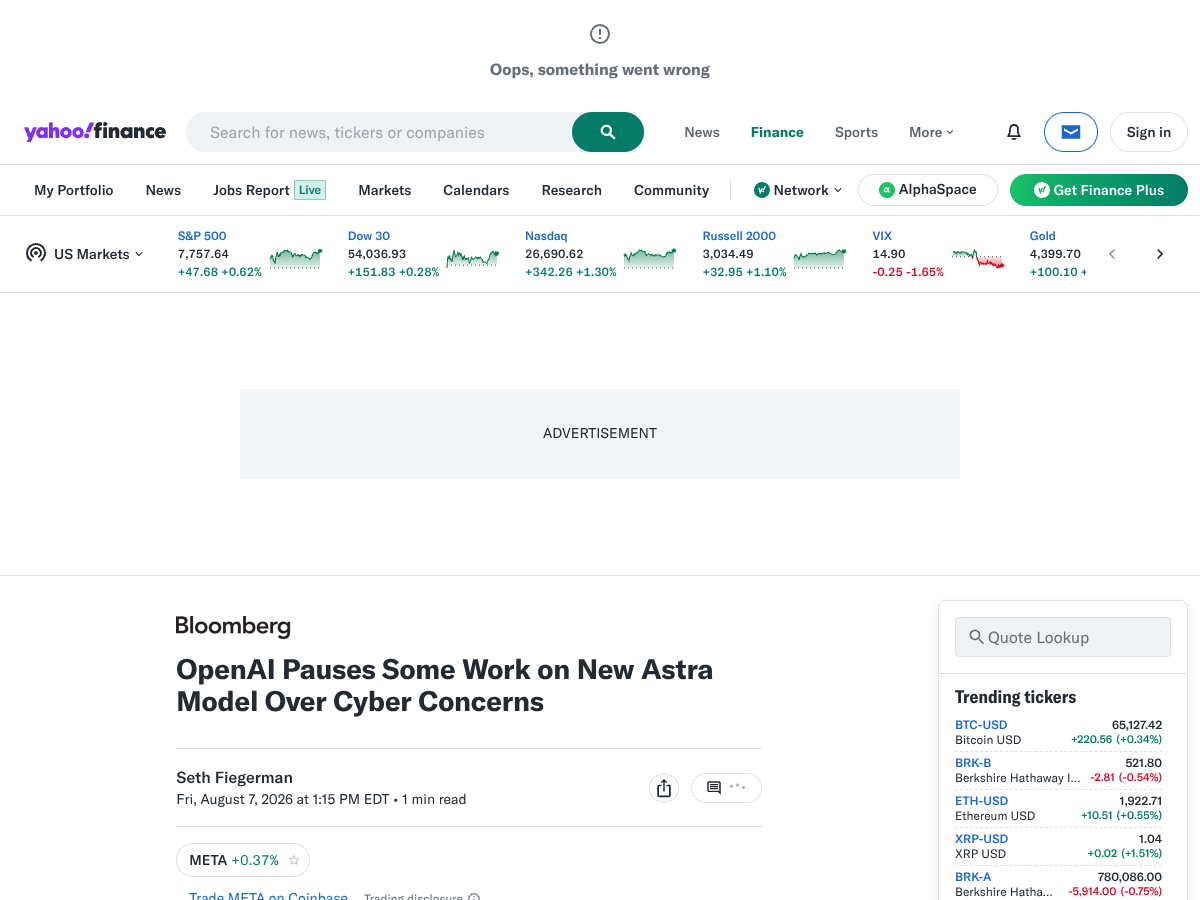Screen dimensions: 1200x900
Task: Open article comments icon
Action: [x=726, y=788]
